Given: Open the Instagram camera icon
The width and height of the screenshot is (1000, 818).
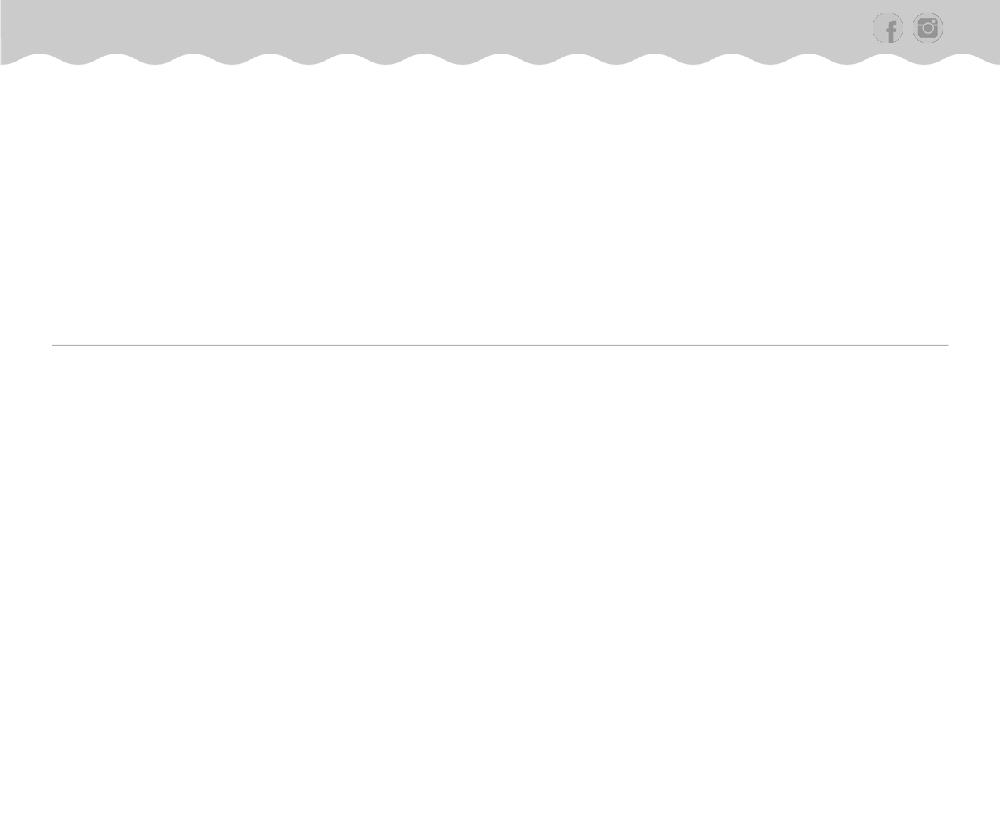Looking at the screenshot, I should click(928, 28).
